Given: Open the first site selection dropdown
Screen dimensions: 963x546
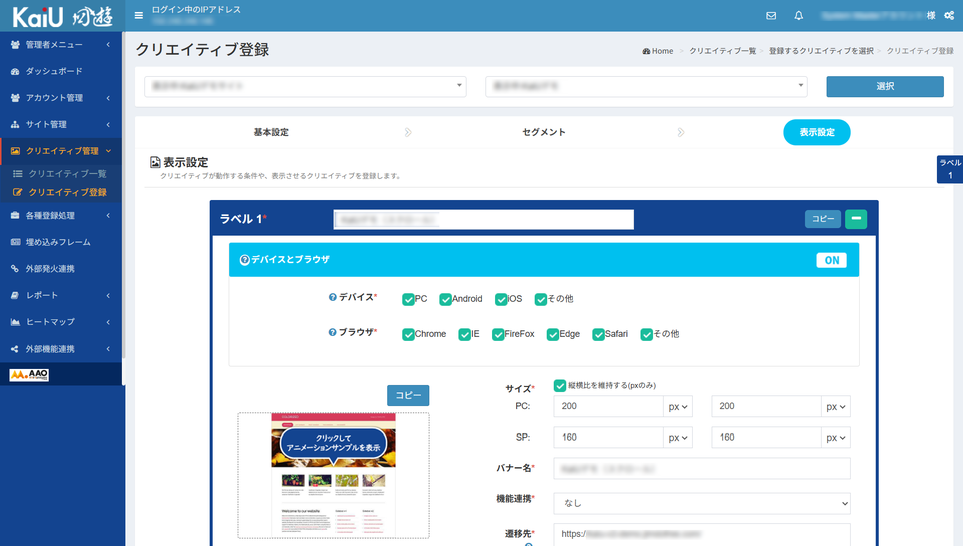Looking at the screenshot, I should [305, 87].
